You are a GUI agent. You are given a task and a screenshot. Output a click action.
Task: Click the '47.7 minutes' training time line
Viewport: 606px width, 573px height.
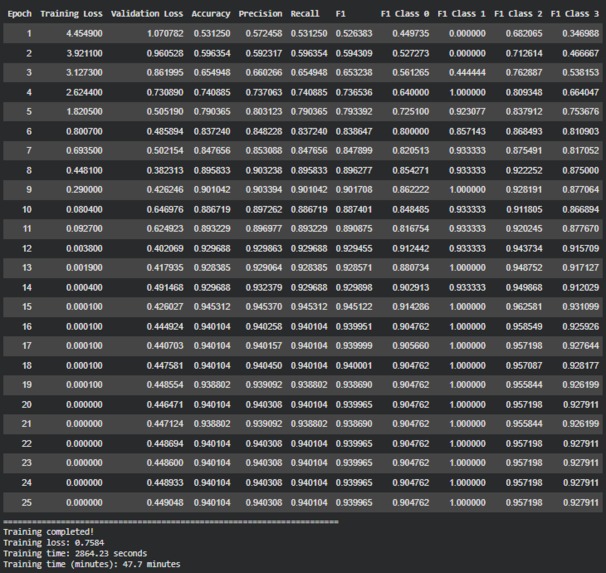92,564
